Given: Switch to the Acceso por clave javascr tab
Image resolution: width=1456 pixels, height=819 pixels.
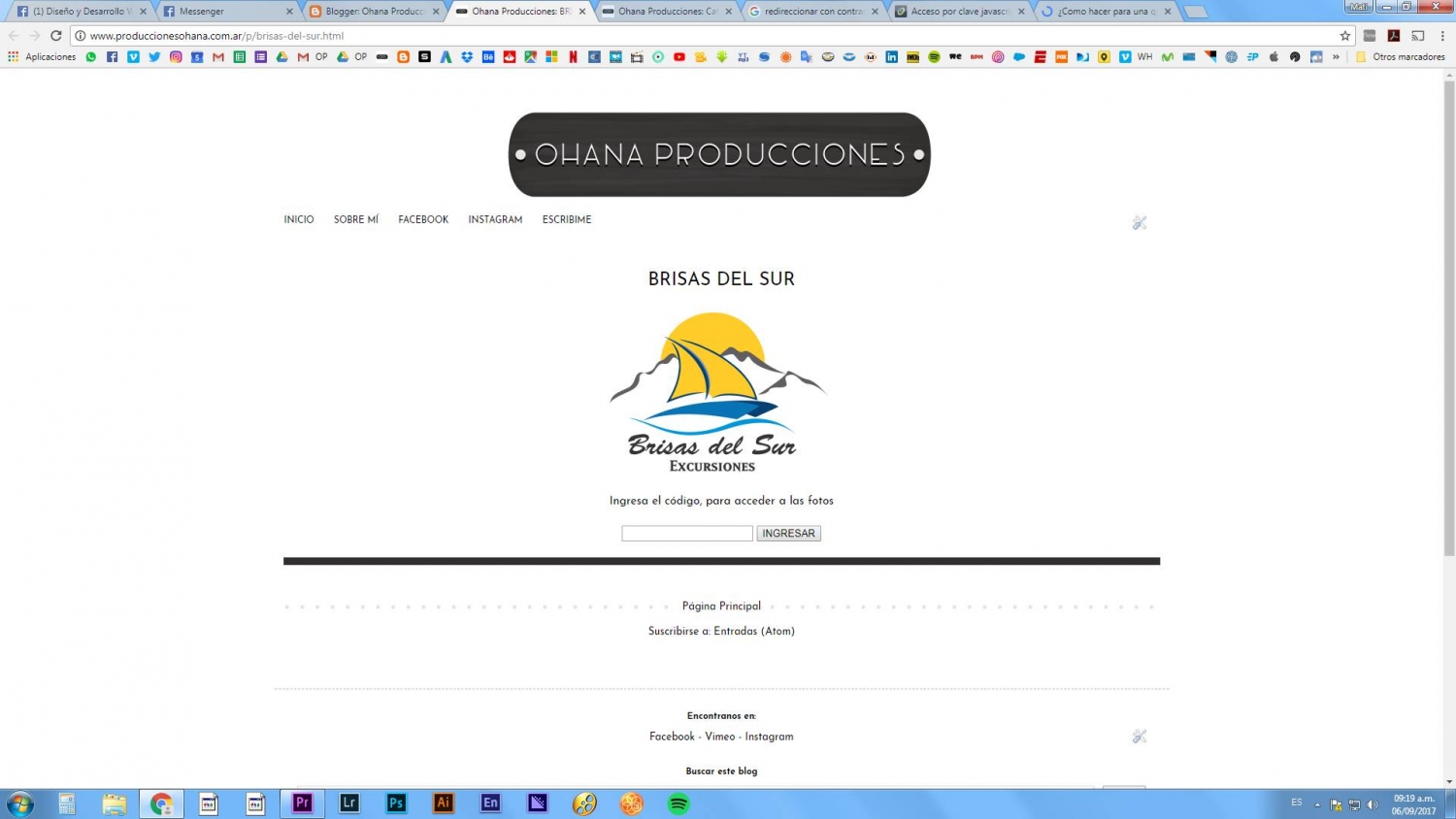Looking at the screenshot, I should [x=959, y=12].
